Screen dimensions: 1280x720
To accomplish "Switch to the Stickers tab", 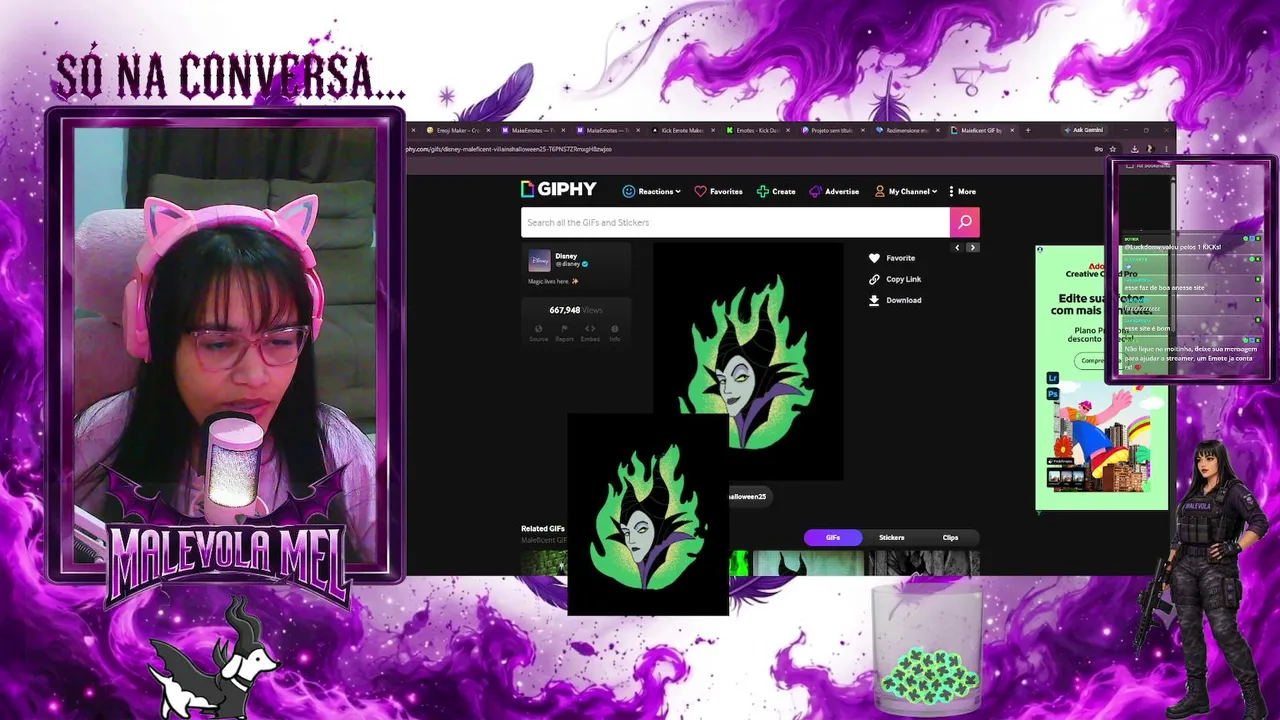I will pos(891,538).
